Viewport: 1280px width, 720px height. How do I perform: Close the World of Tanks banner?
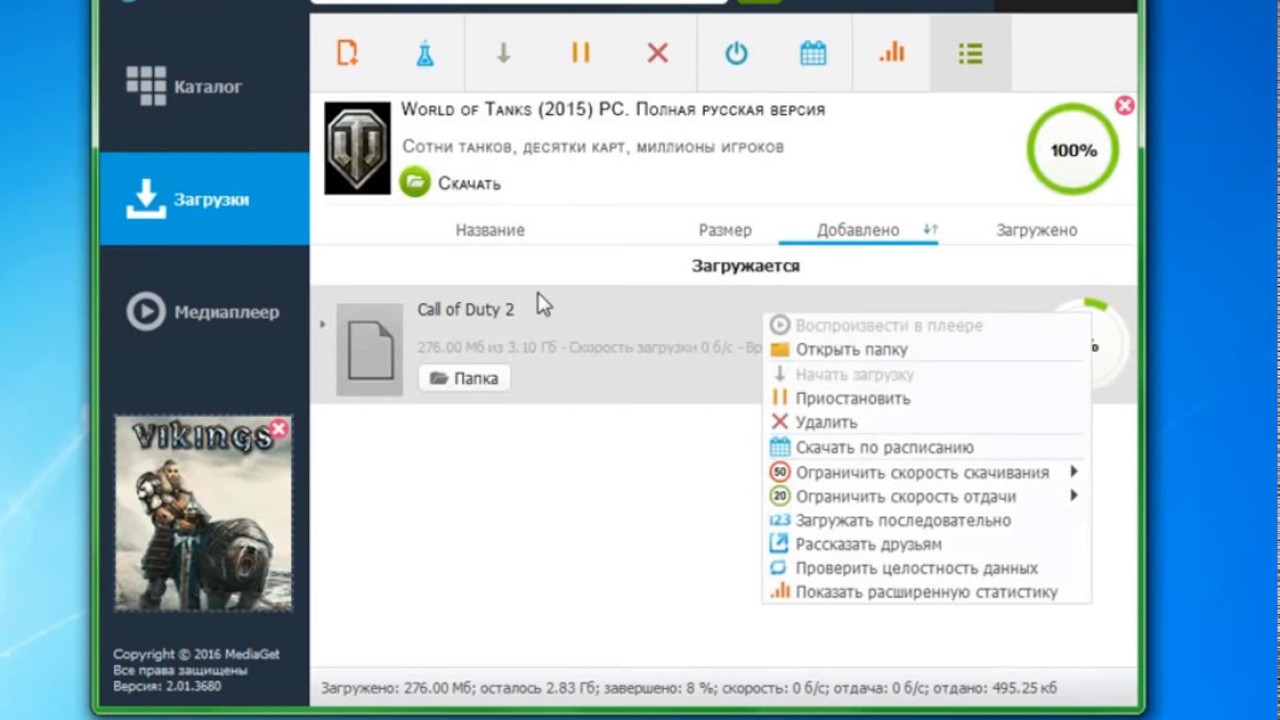[x=1124, y=105]
